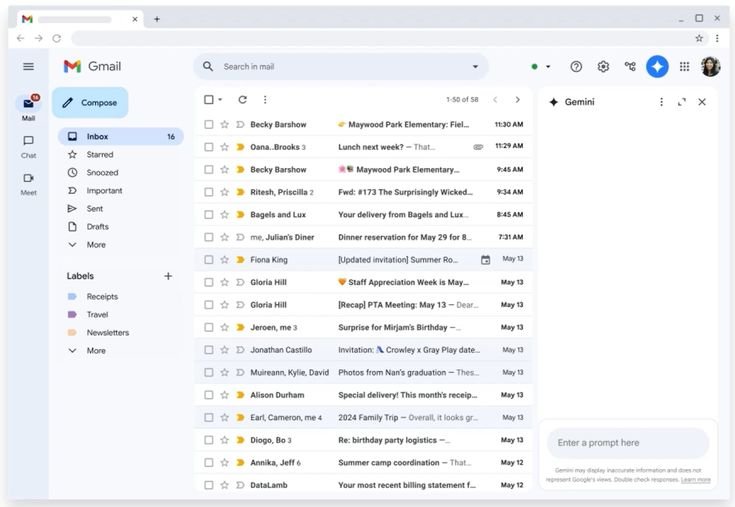The height and width of the screenshot is (507, 735).
Task: Tick the checkbox for DataLamb email
Action: point(209,485)
